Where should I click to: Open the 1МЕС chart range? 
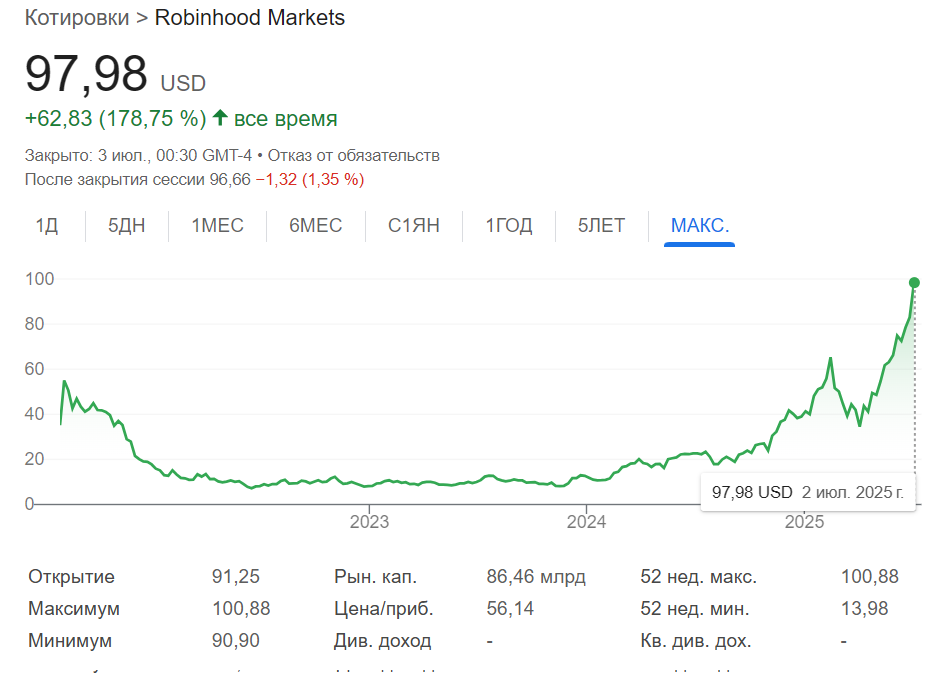pyautogui.click(x=218, y=226)
